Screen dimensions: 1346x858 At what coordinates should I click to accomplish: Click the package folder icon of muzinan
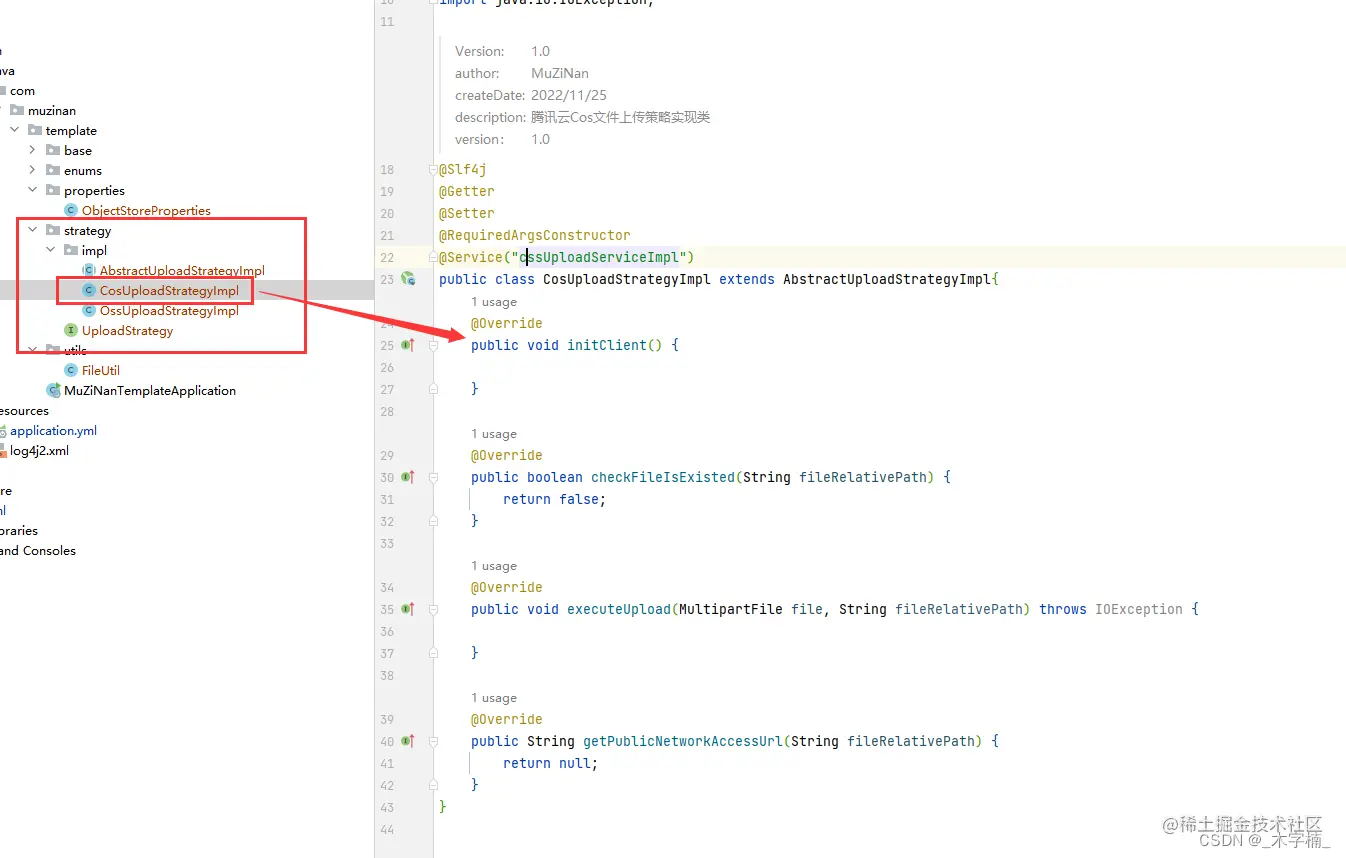point(17,110)
